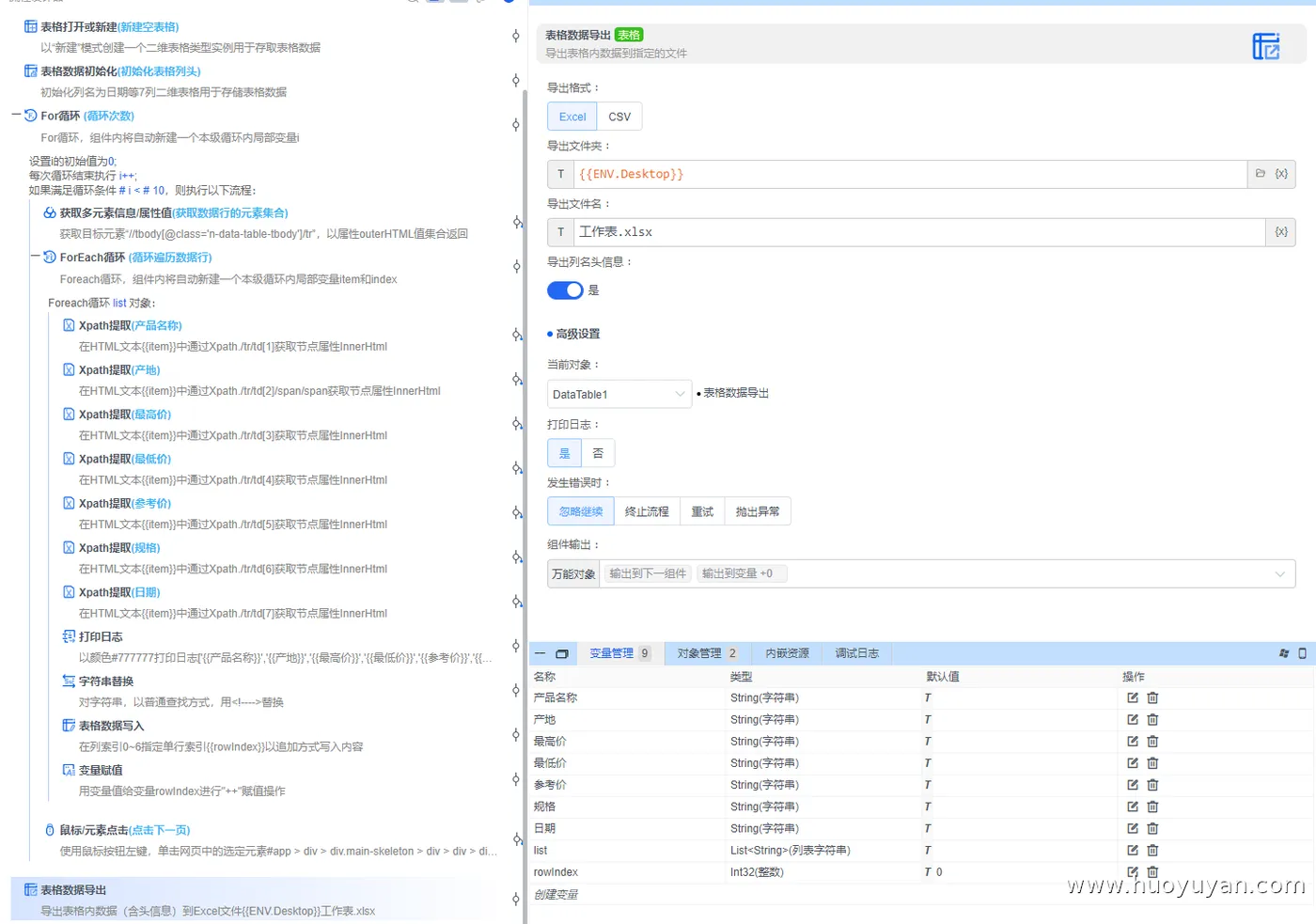Click the 新建空表格 step name link
This screenshot has width=1316, height=924.
(149, 26)
